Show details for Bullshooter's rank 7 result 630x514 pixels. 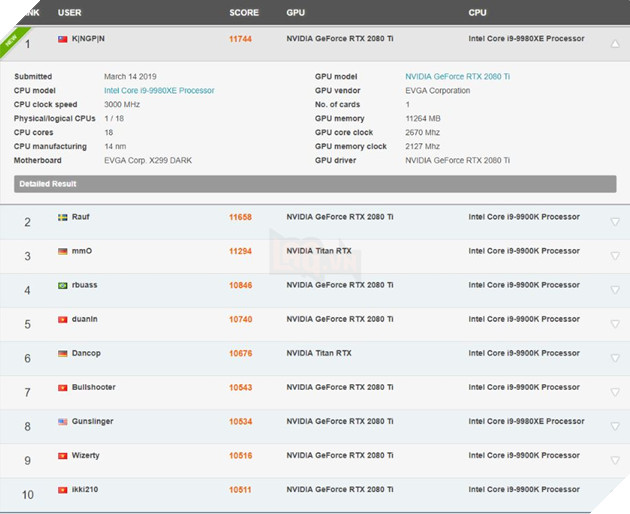614,392
